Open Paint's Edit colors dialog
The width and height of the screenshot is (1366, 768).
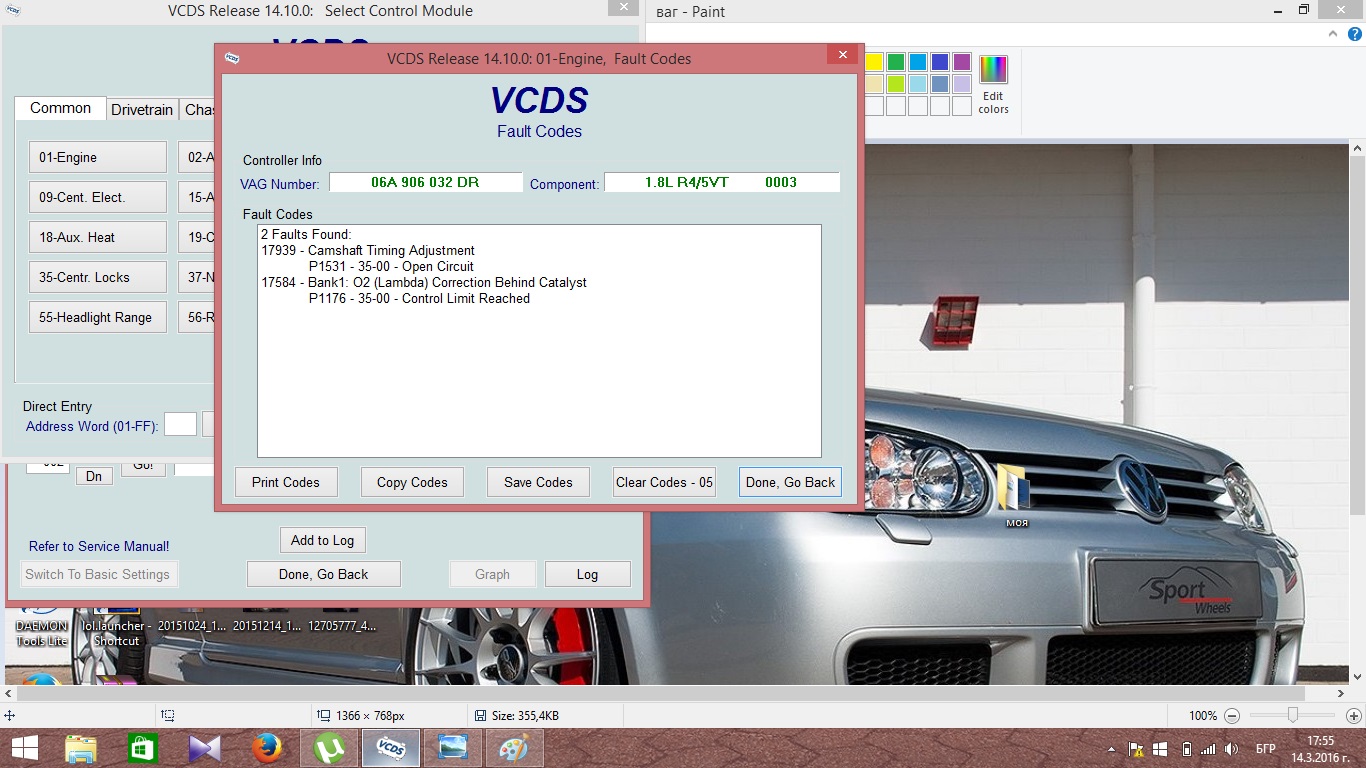[993, 84]
